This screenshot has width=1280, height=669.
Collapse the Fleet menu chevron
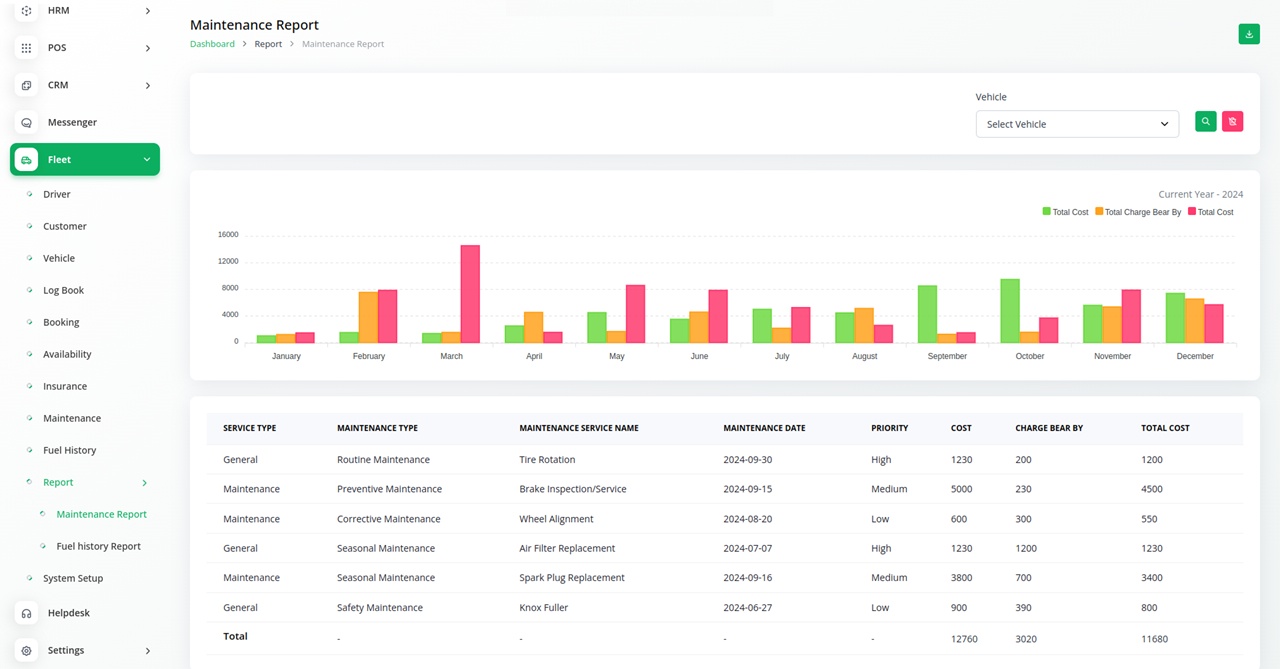pos(147,160)
